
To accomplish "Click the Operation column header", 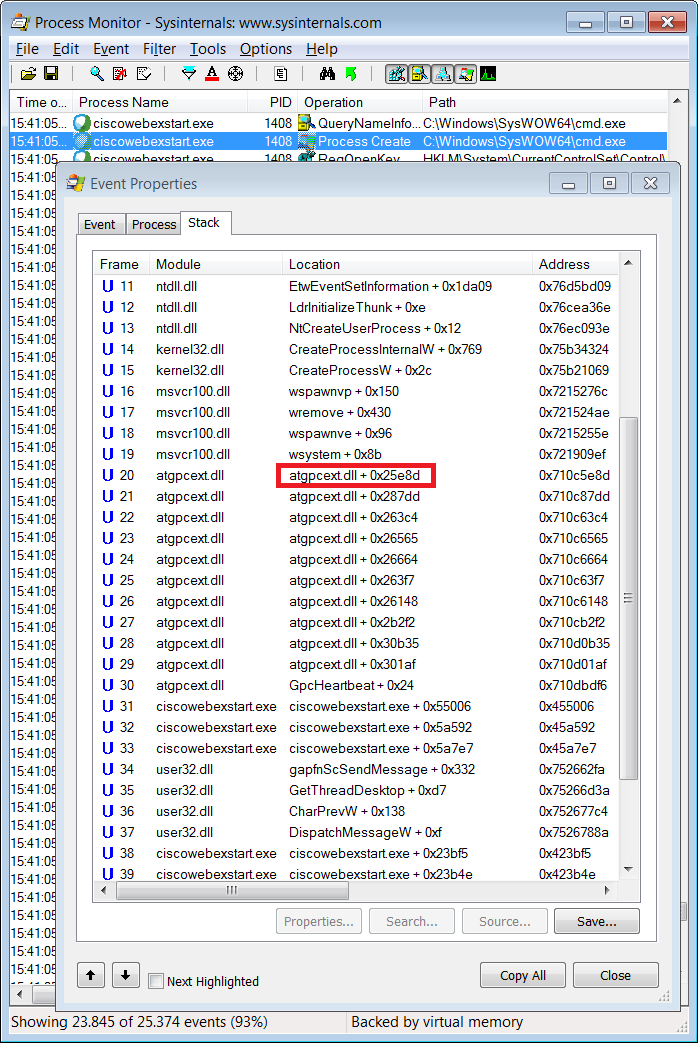I will (359, 102).
